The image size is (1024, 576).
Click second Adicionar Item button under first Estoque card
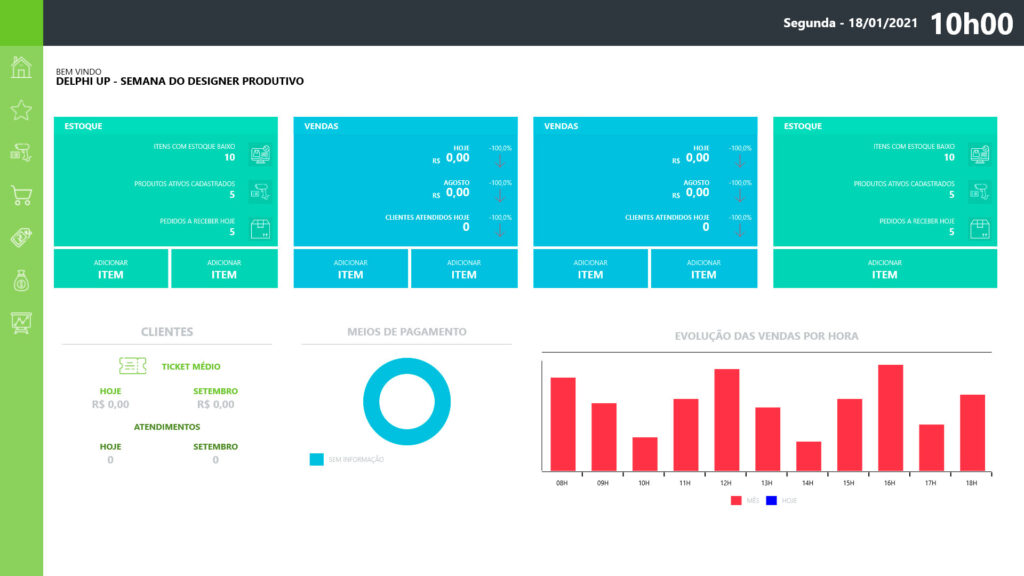tap(224, 269)
